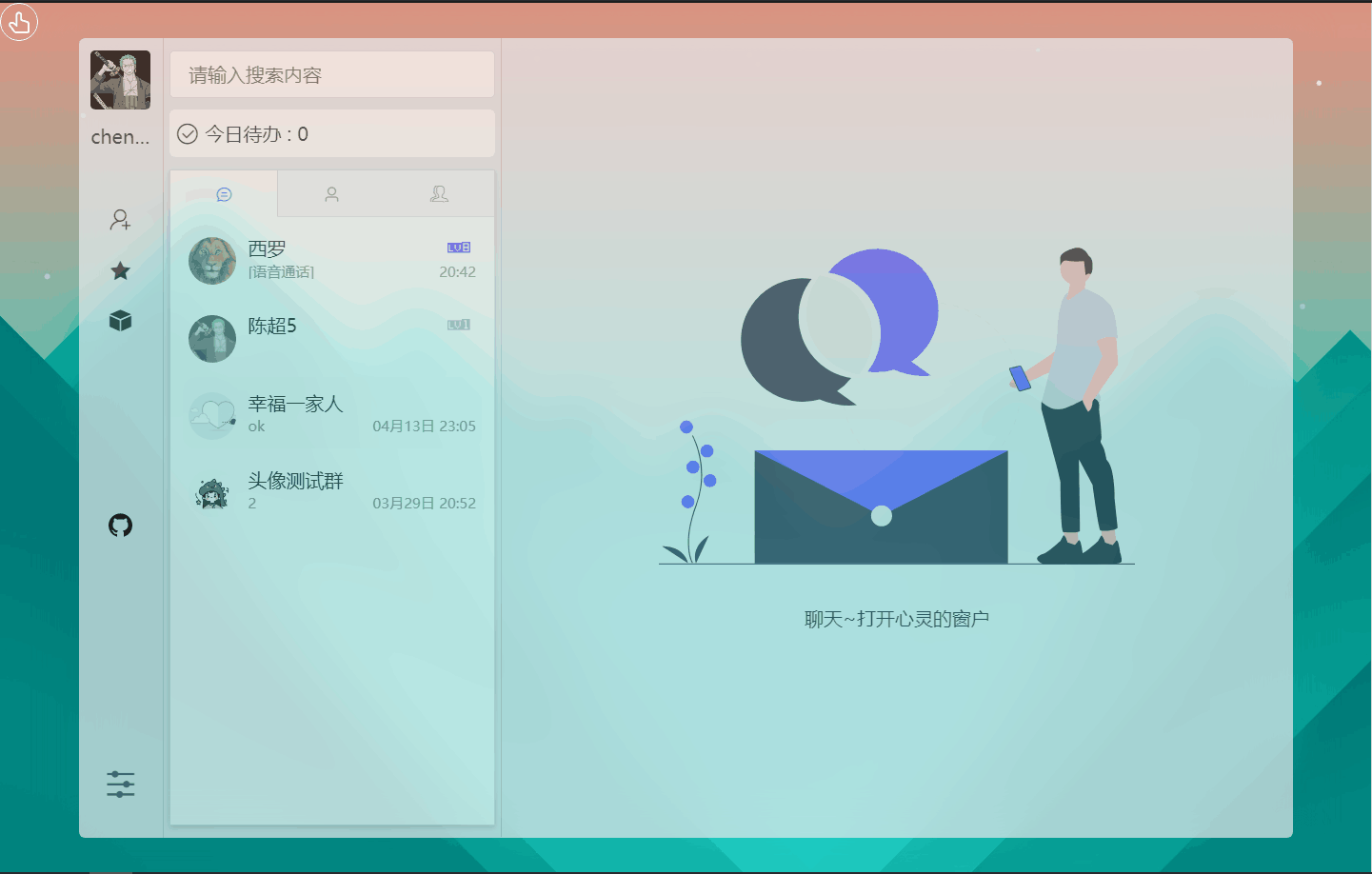1372x874 pixels.
Task: Focus the search input field
Action: click(332, 74)
